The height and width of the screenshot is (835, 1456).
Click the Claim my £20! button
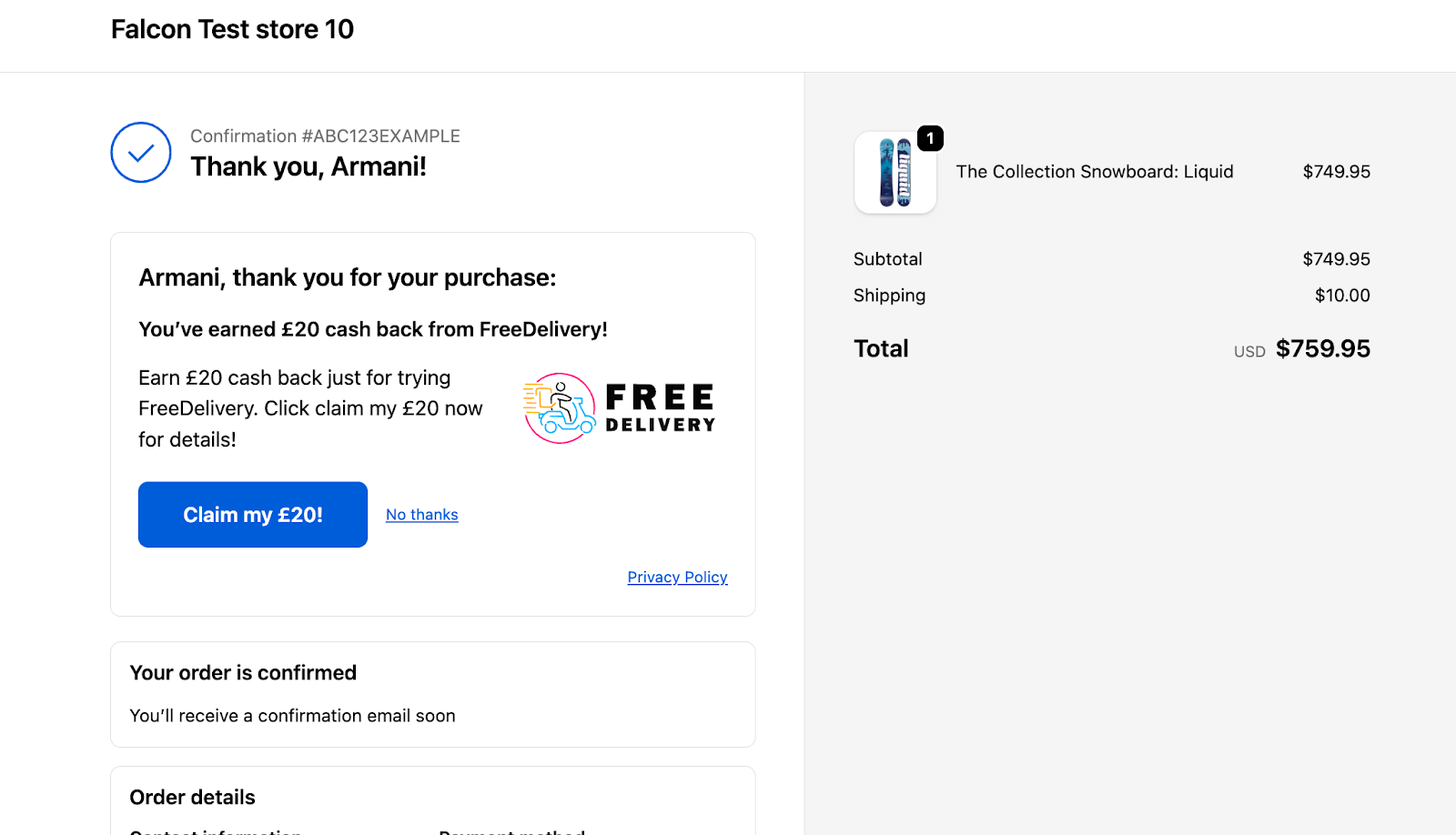(x=253, y=515)
